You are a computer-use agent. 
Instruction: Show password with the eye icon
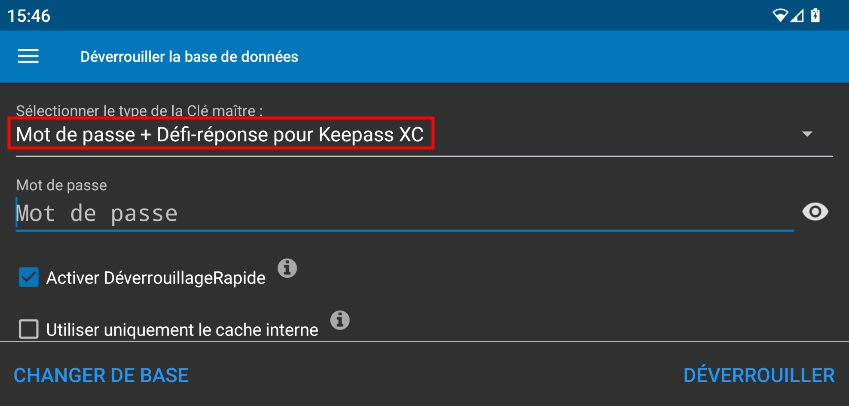(x=815, y=211)
